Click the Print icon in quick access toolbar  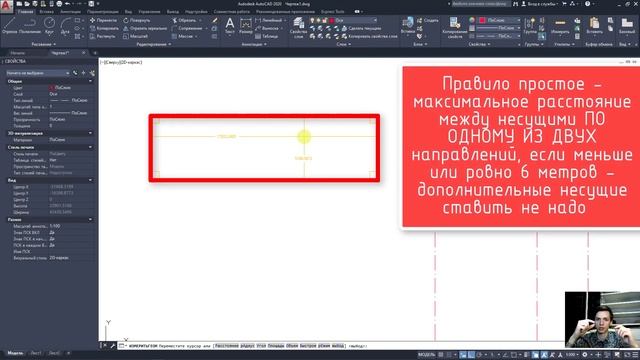(59, 4)
